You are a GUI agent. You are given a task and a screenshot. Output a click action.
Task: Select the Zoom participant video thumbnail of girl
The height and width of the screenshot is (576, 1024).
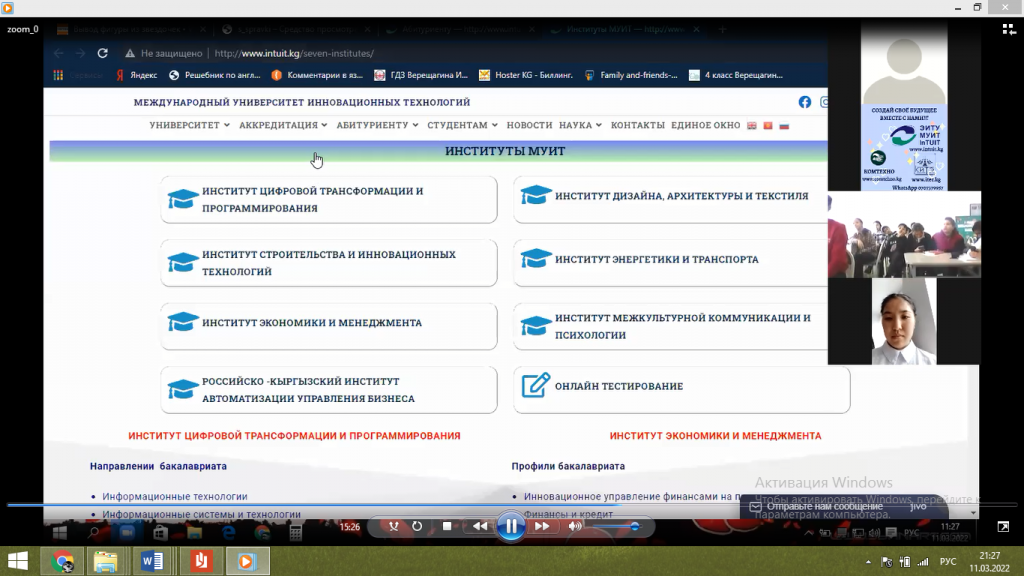[904, 321]
